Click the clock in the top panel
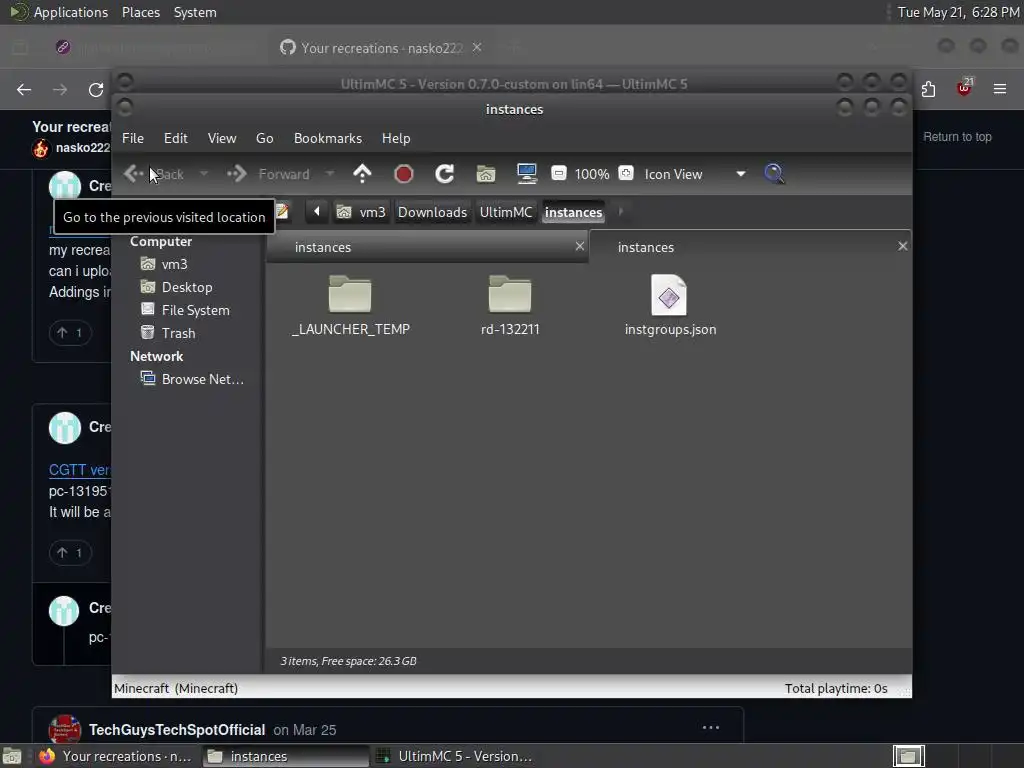This screenshot has height=768, width=1024. (958, 12)
